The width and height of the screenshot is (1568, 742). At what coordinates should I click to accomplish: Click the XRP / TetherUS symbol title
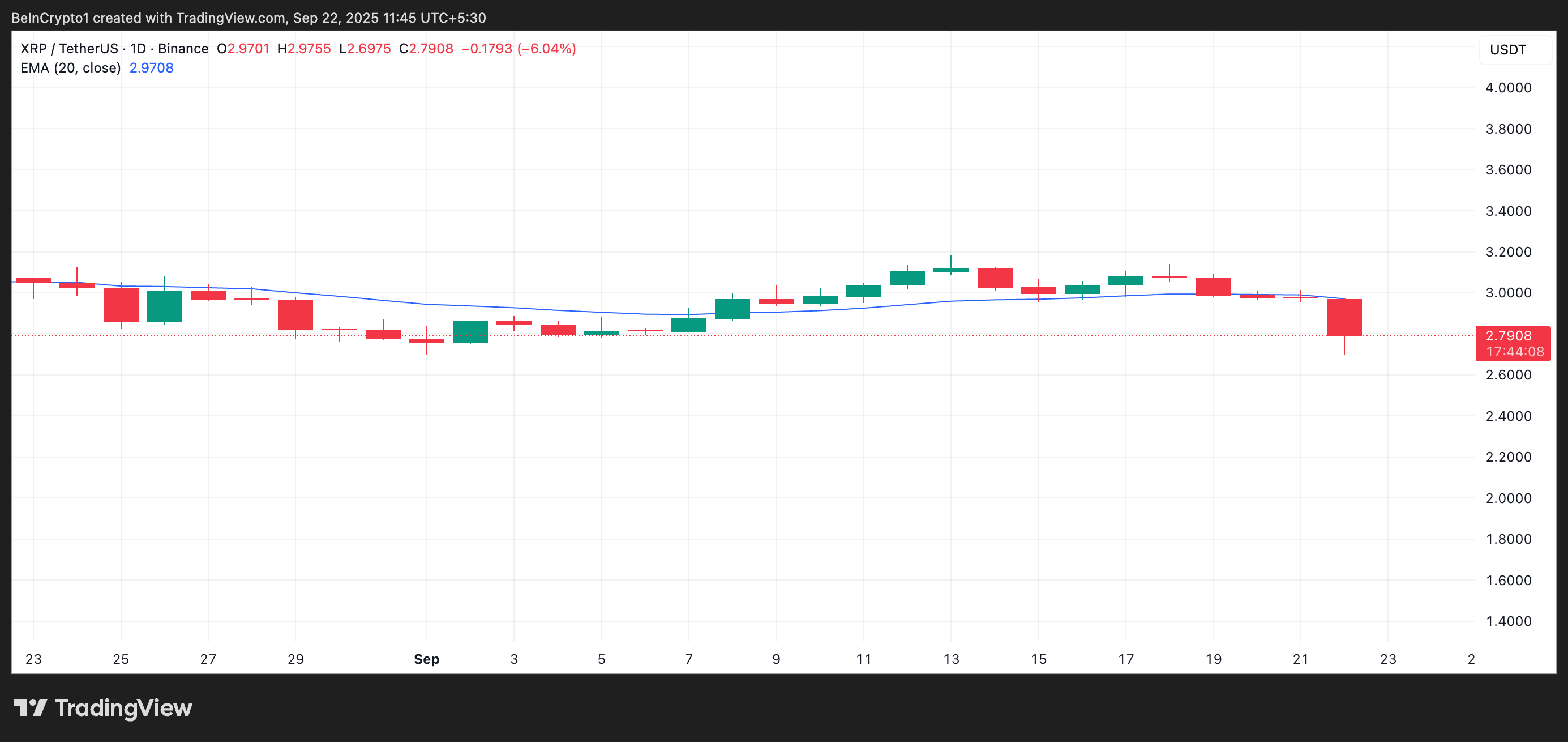pyautogui.click(x=69, y=49)
